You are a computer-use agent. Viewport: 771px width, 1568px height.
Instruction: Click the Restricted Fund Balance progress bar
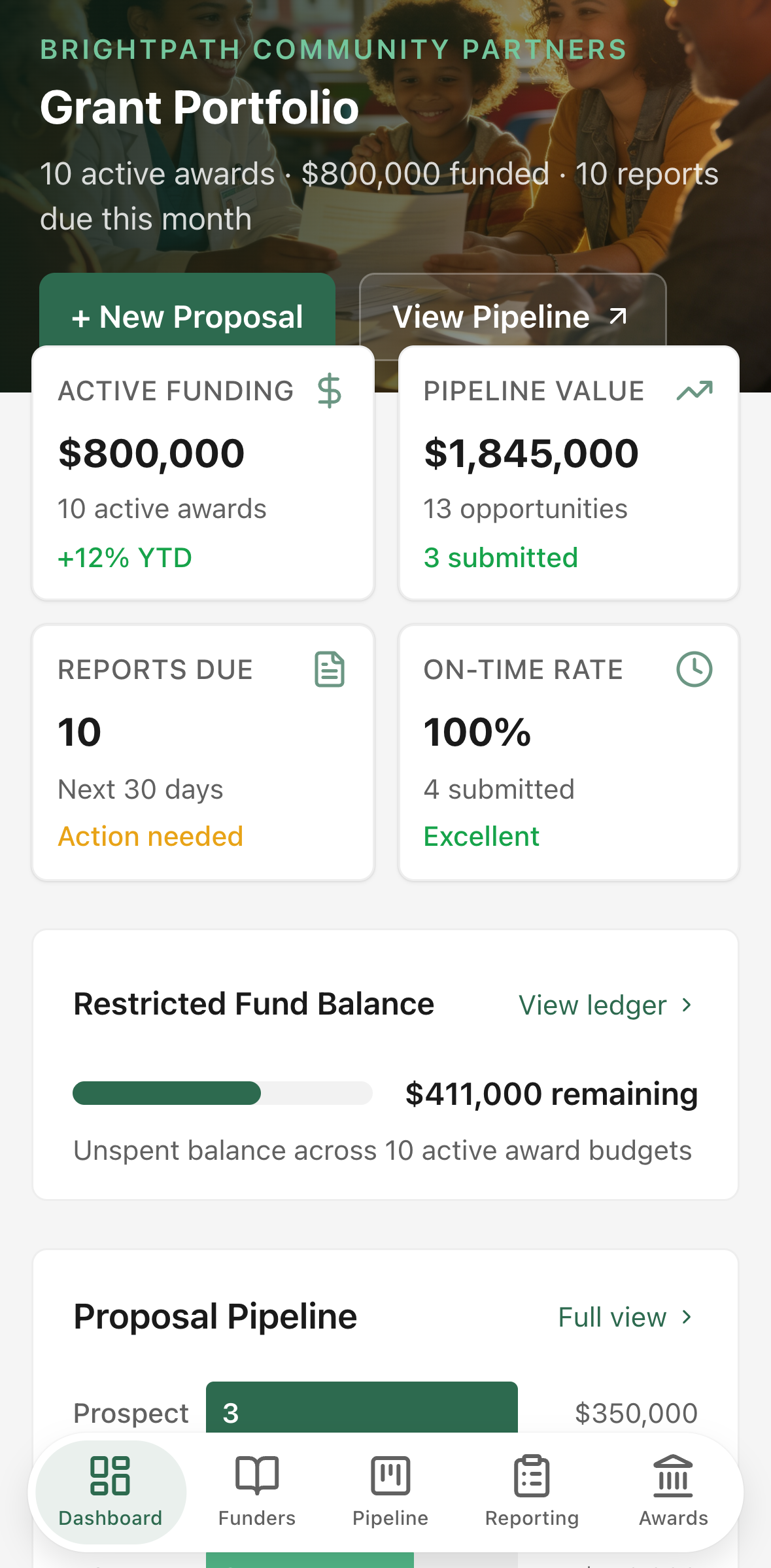[222, 1093]
